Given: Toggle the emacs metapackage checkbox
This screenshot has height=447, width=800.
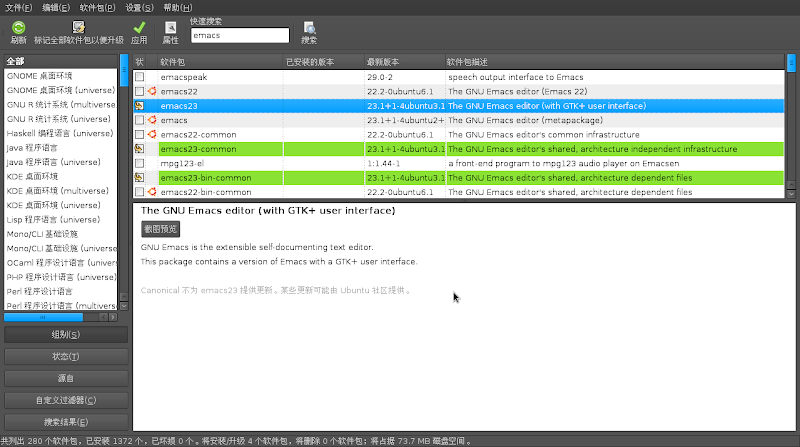Looking at the screenshot, I should click(139, 120).
